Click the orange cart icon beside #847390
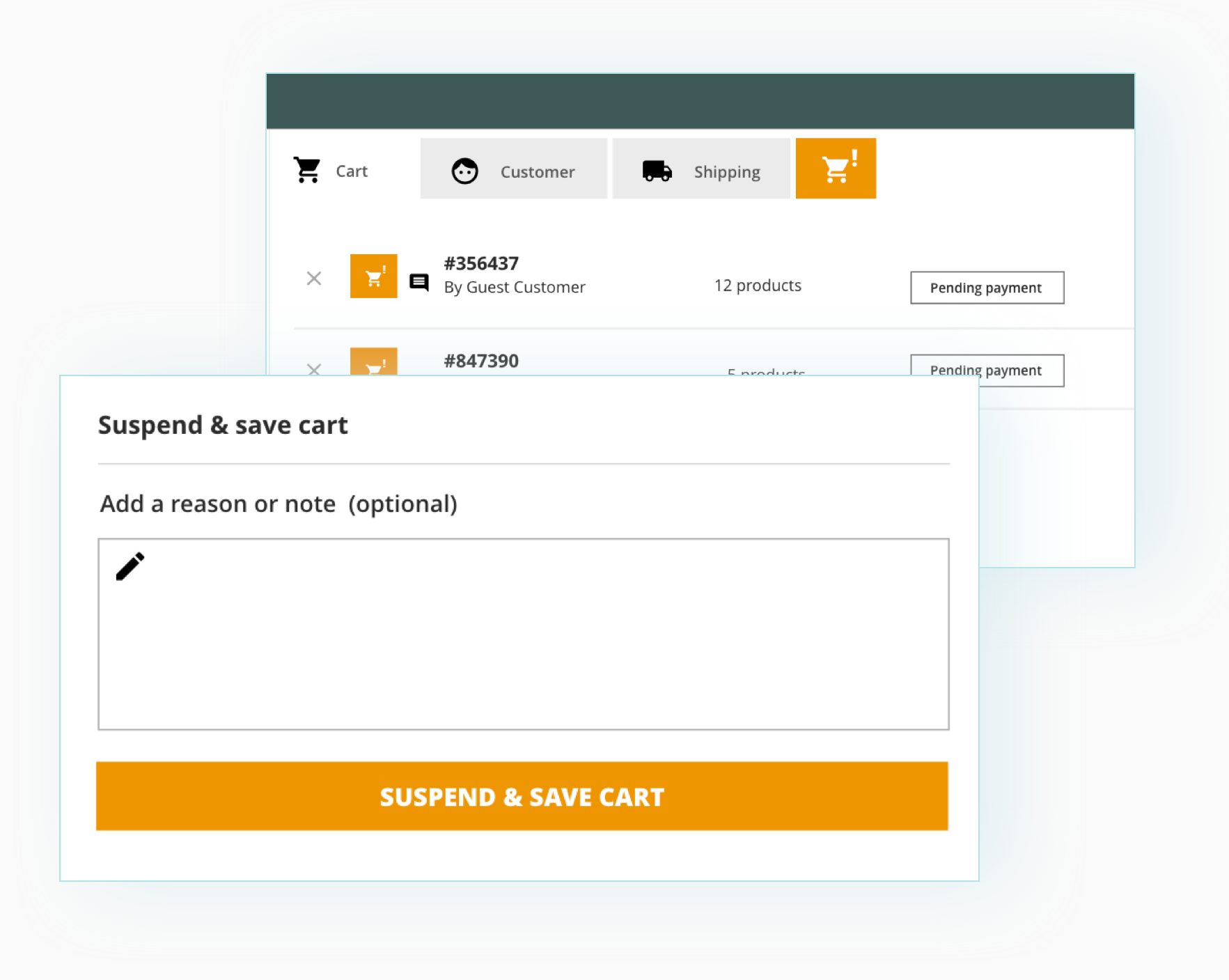Viewport: 1229px width, 980px height. click(373, 362)
